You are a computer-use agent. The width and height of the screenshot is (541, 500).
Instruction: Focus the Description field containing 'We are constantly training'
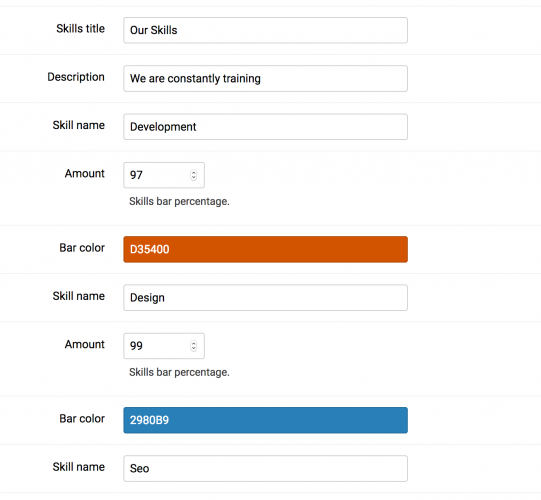pos(265,79)
